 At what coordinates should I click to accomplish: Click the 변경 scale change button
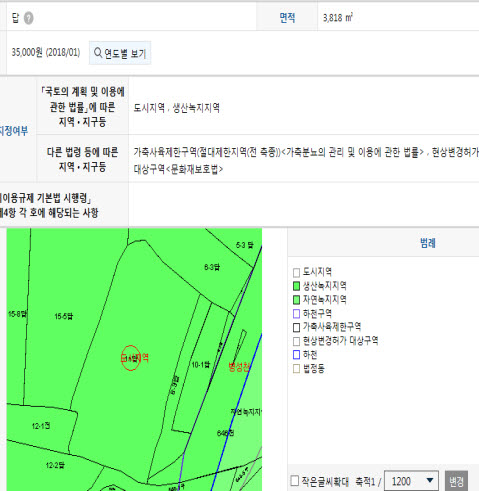point(456,481)
